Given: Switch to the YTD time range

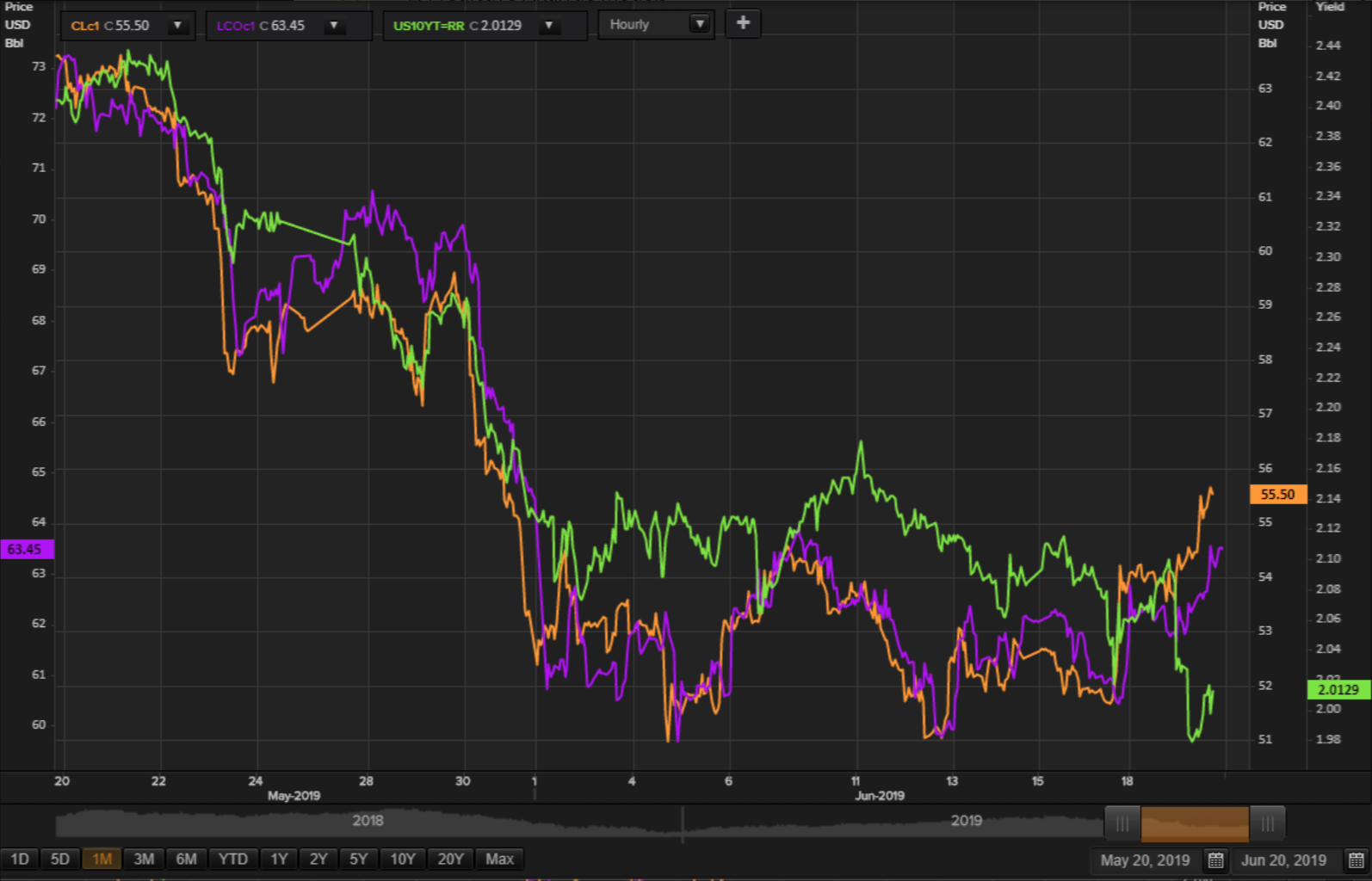Looking at the screenshot, I should (232, 859).
